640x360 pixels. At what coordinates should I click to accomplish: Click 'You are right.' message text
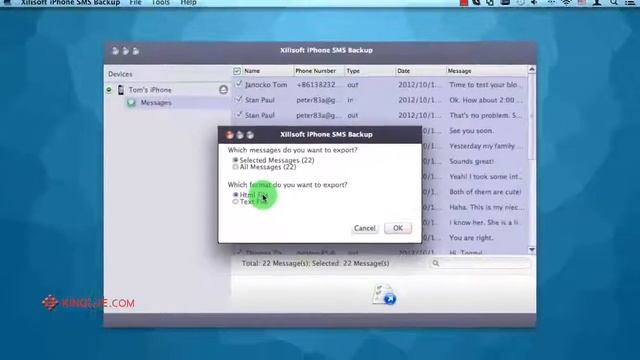point(471,238)
